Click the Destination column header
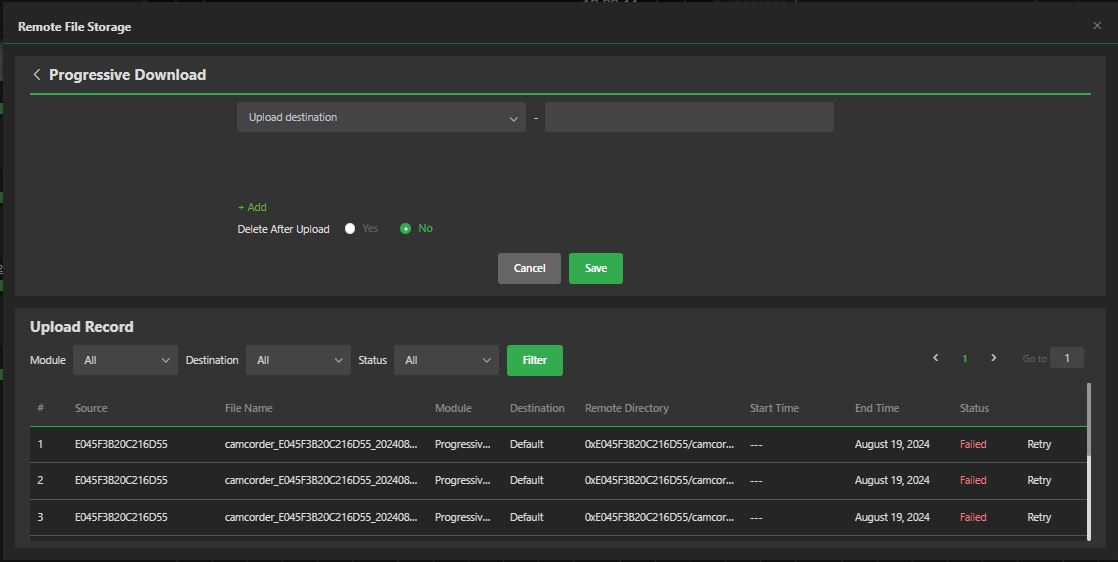The width and height of the screenshot is (1118, 562). [537, 408]
